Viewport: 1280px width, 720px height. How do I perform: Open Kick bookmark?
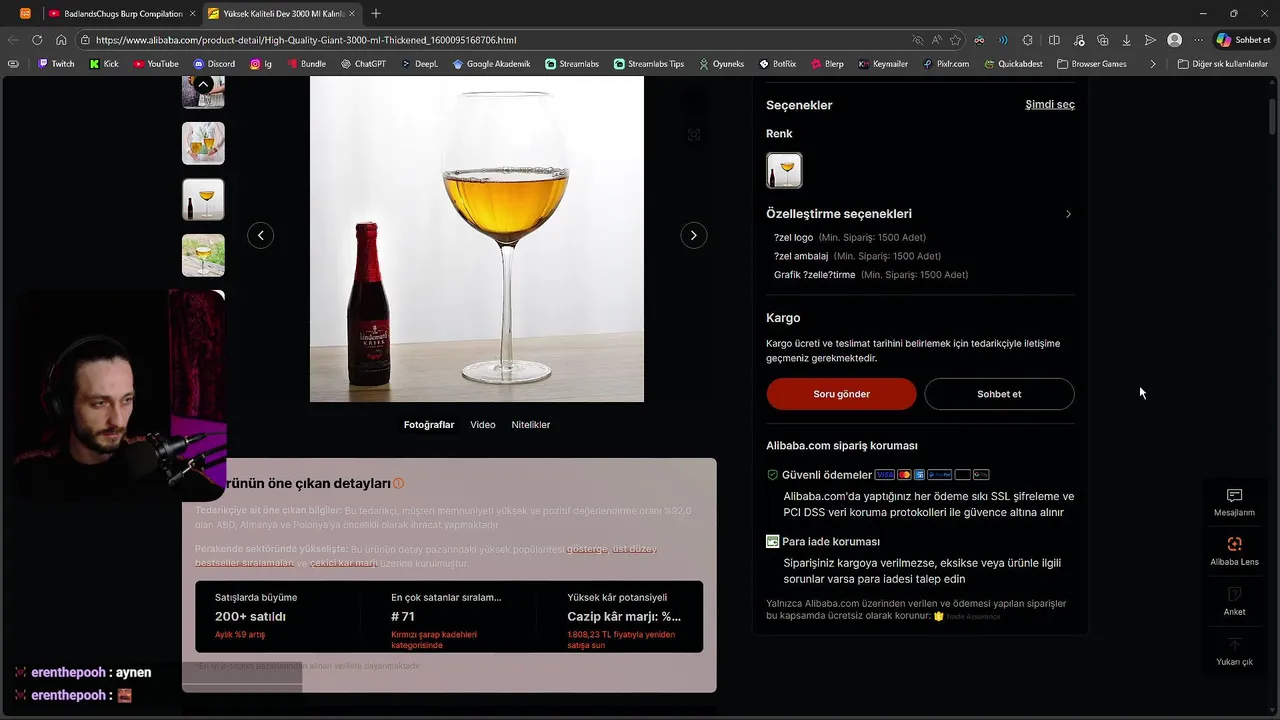coord(104,64)
